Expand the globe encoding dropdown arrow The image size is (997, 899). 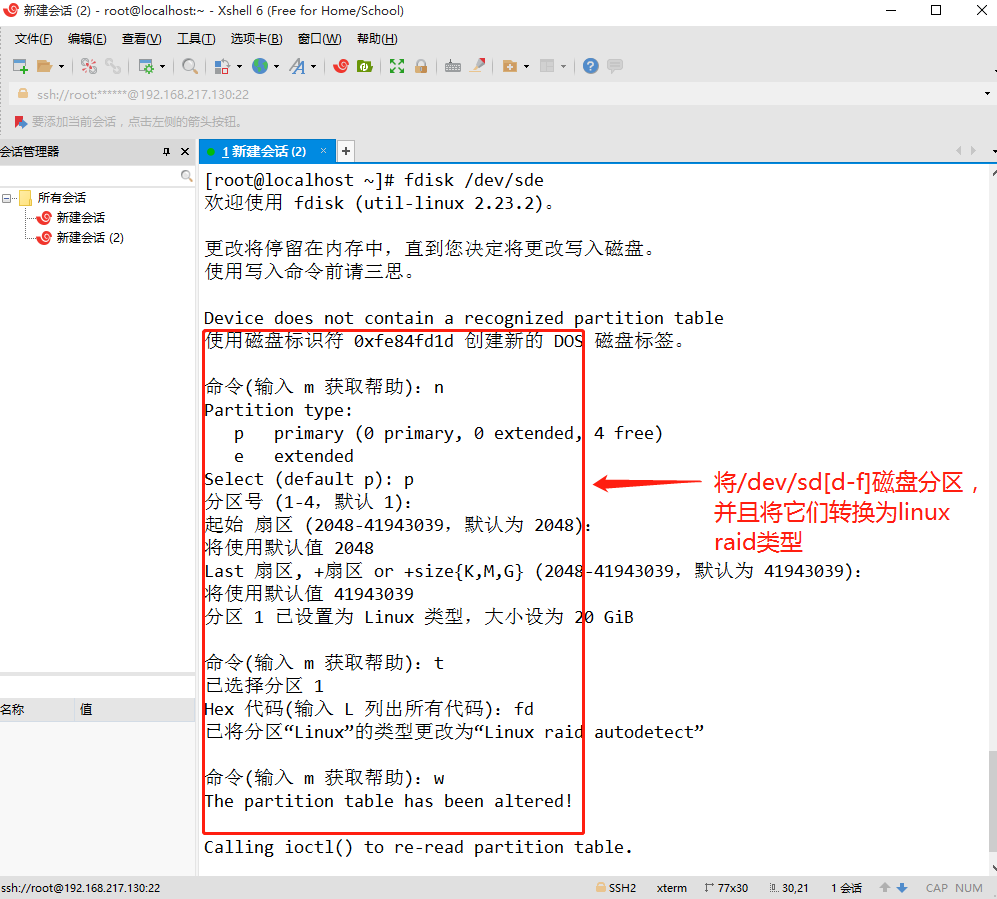tap(276, 66)
